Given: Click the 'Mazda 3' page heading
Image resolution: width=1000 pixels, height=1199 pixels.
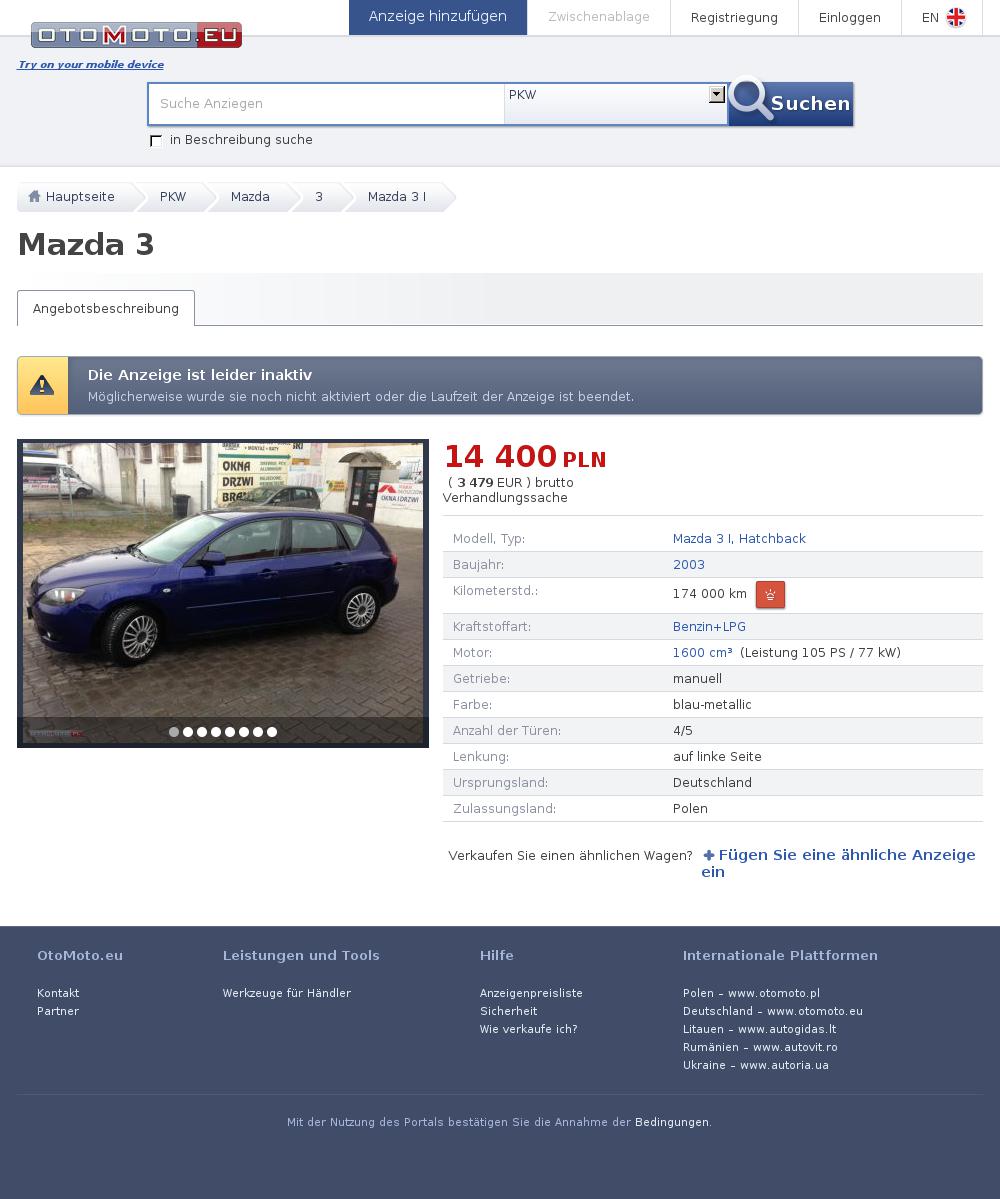Looking at the screenshot, I should [86, 245].
